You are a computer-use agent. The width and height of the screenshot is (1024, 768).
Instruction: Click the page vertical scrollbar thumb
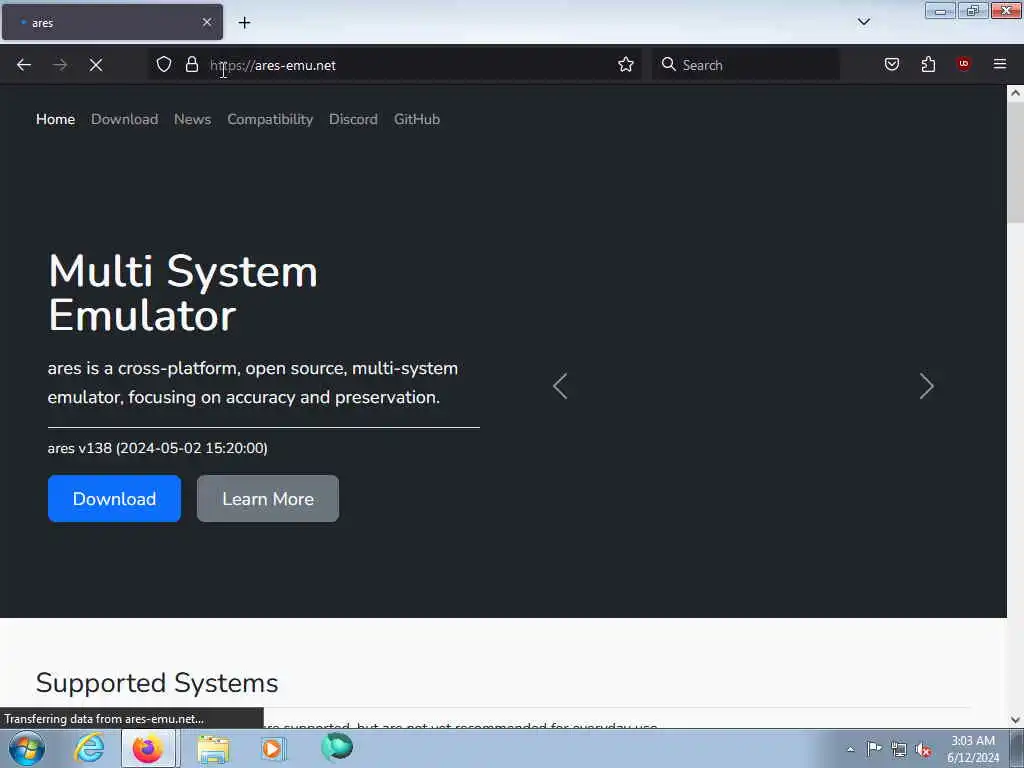1015,162
